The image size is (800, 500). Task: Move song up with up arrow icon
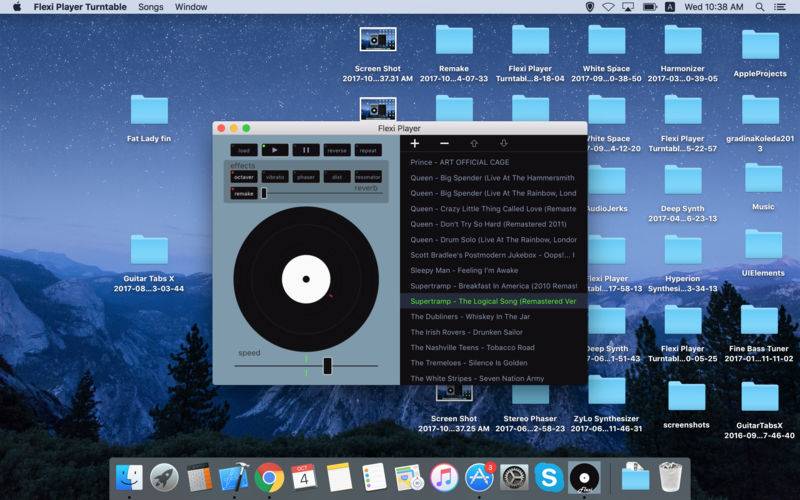474,143
